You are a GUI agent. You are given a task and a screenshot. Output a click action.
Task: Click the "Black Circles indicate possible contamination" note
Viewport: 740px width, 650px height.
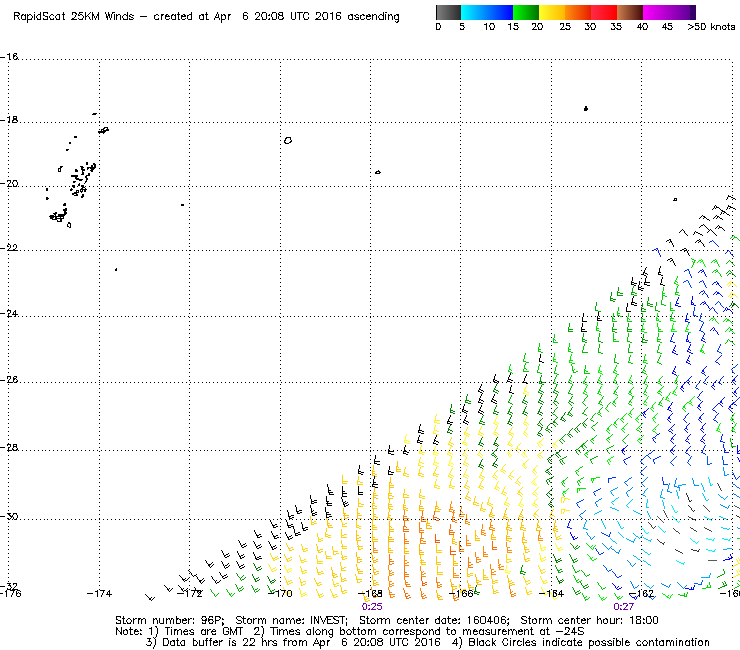(x=589, y=642)
